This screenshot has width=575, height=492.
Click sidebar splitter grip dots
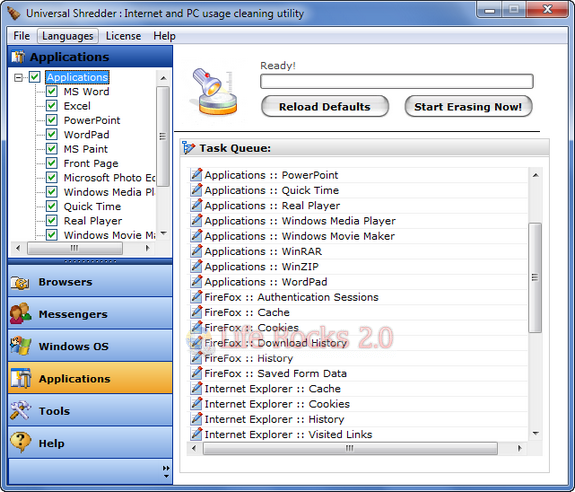coord(90,261)
